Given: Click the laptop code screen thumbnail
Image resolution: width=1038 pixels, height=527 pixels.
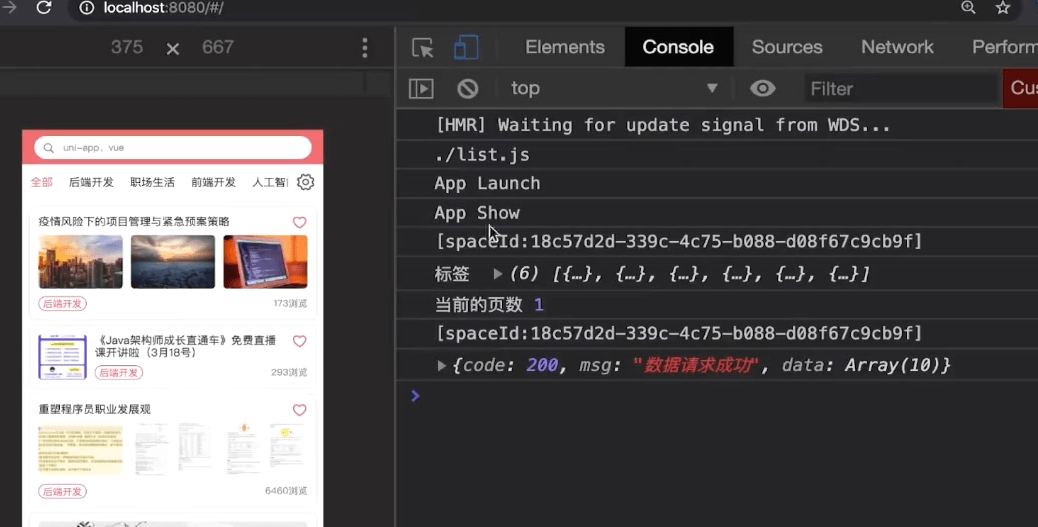Looking at the screenshot, I should coord(265,262).
